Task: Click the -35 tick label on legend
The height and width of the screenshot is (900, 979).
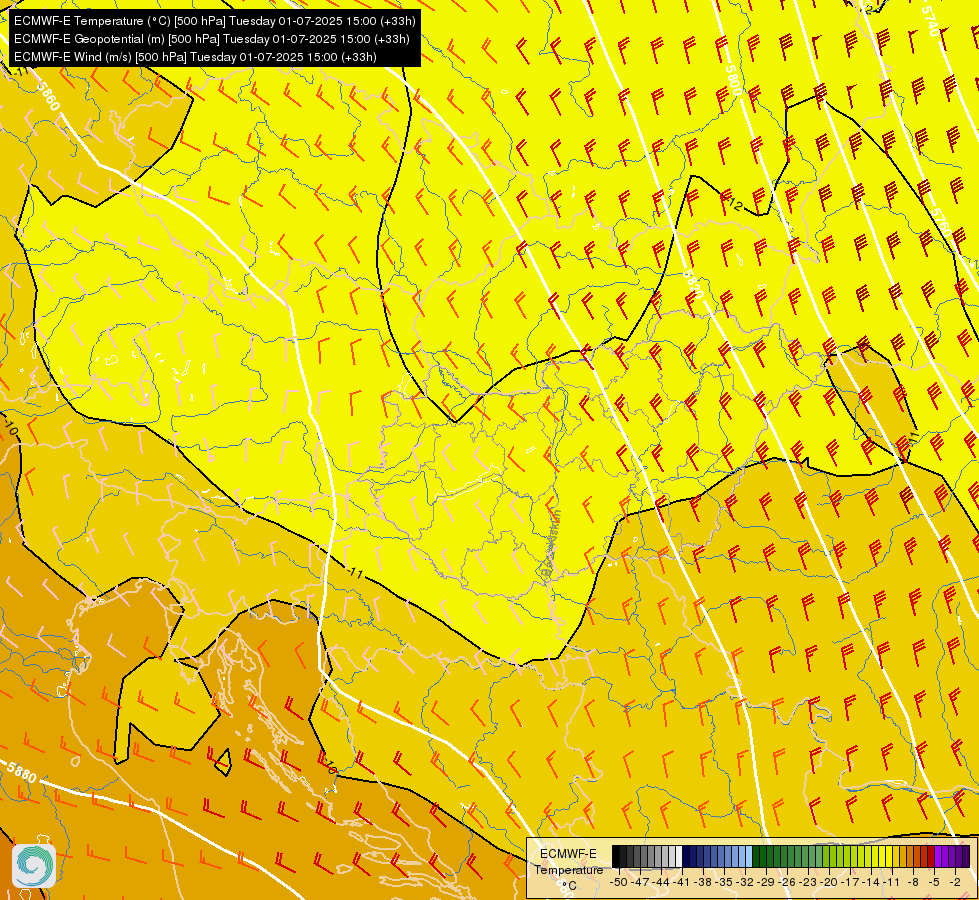Action: tap(724, 883)
